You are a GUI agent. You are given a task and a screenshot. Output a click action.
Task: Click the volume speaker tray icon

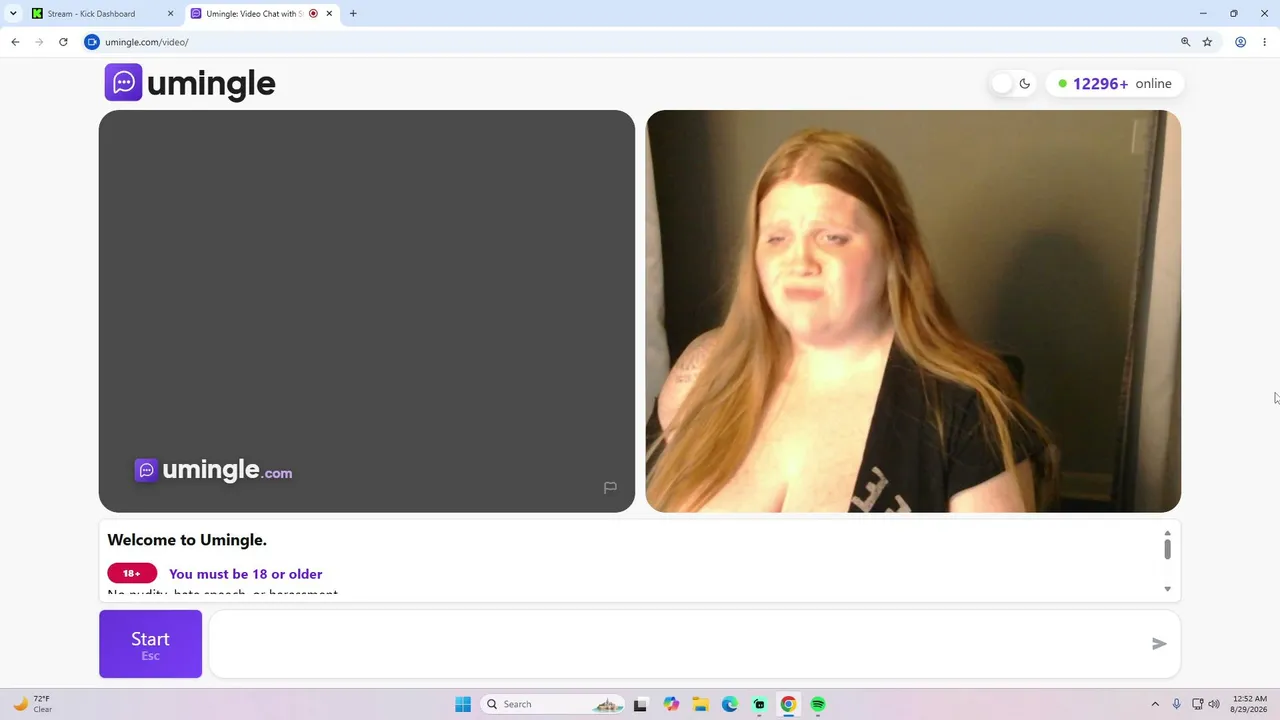tap(1214, 704)
